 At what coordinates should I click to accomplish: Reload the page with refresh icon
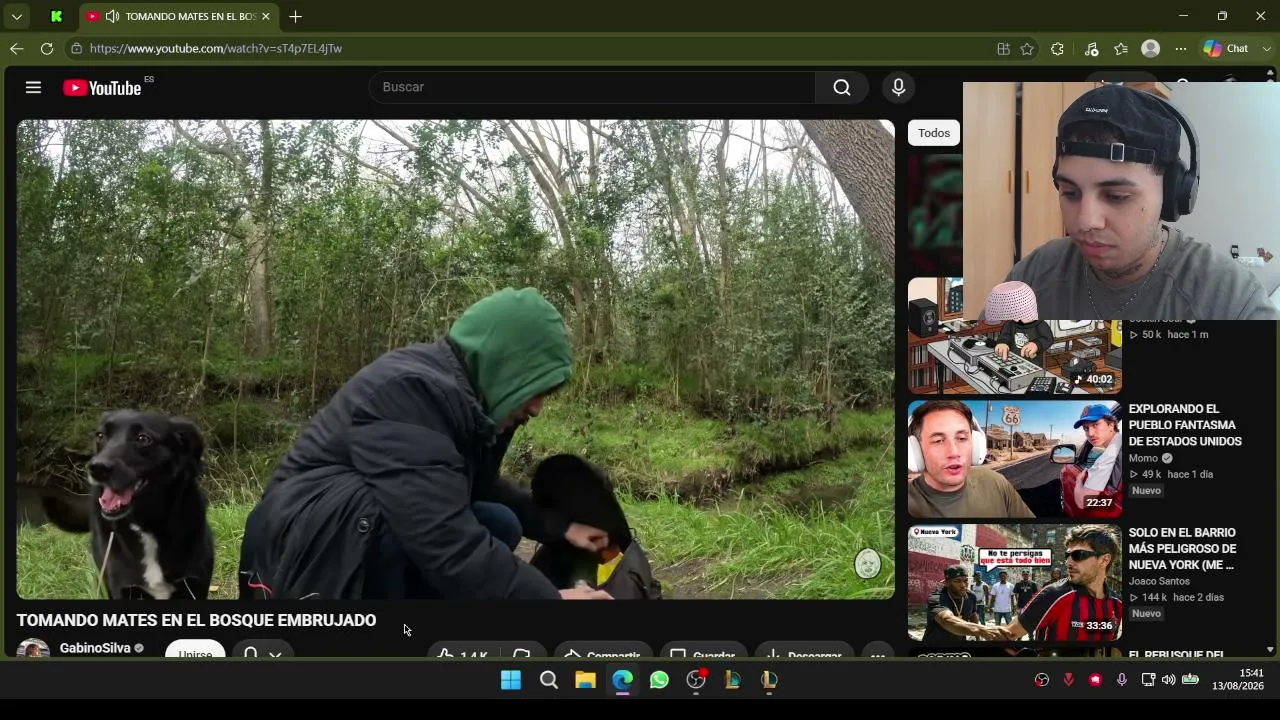pyautogui.click(x=47, y=48)
